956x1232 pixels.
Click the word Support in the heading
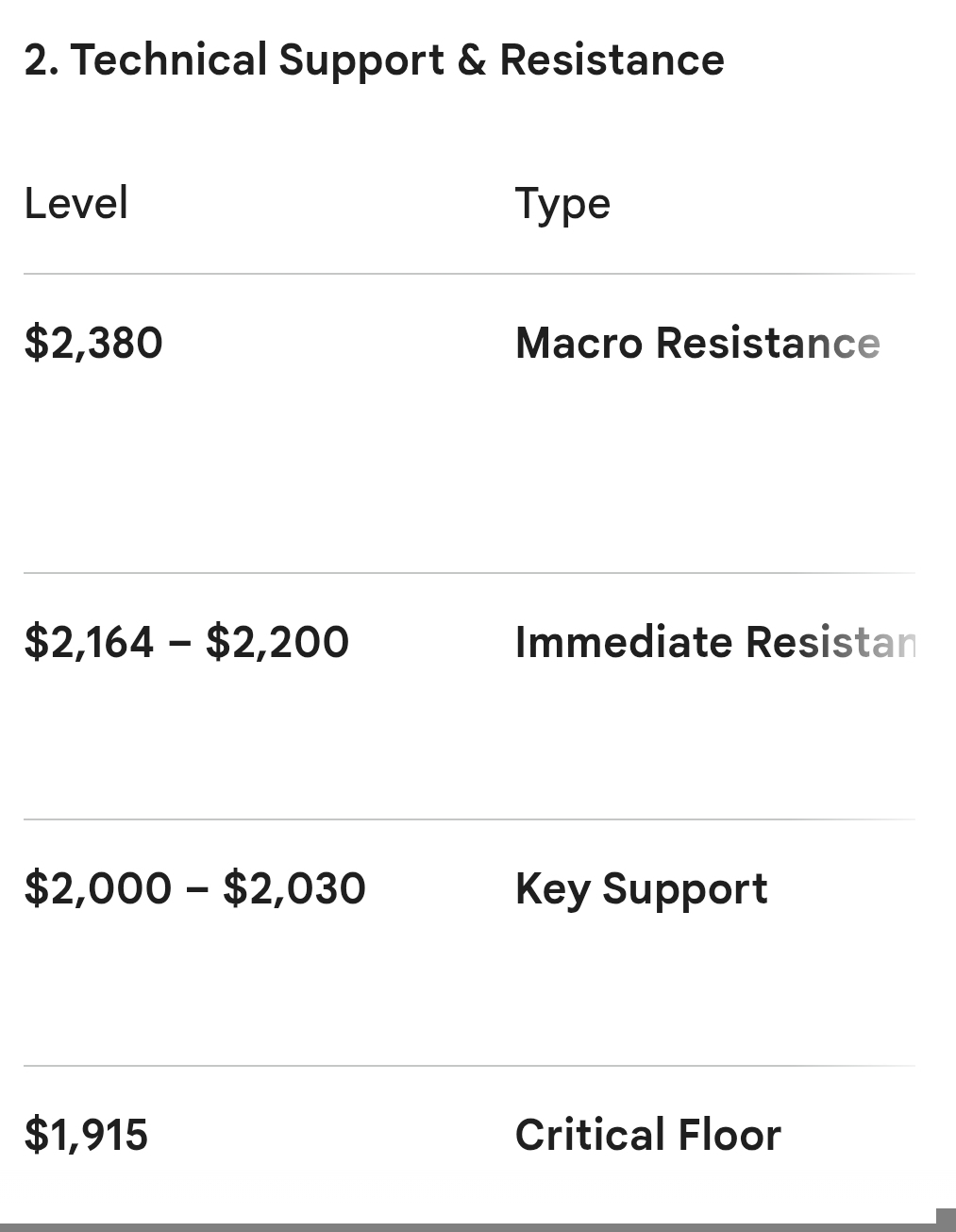361,60
